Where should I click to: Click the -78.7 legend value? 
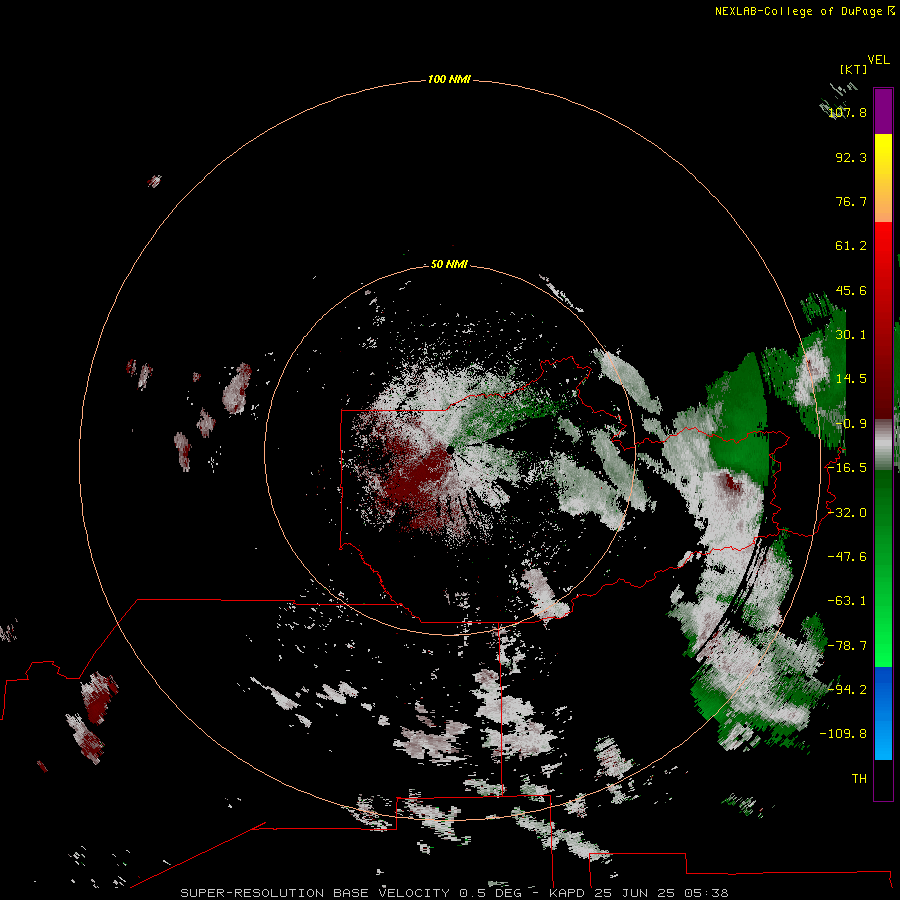[848, 646]
